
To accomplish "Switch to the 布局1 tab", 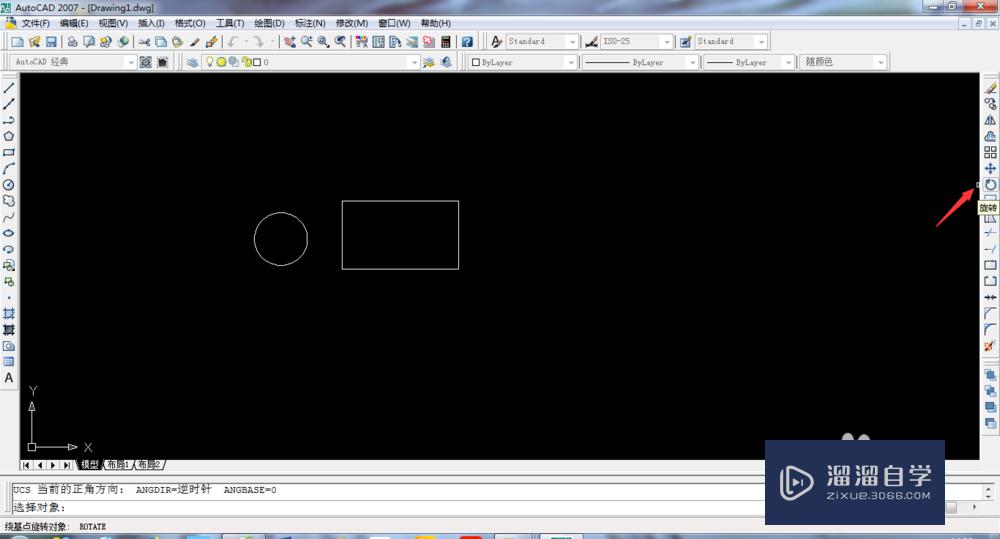I will pos(117,464).
